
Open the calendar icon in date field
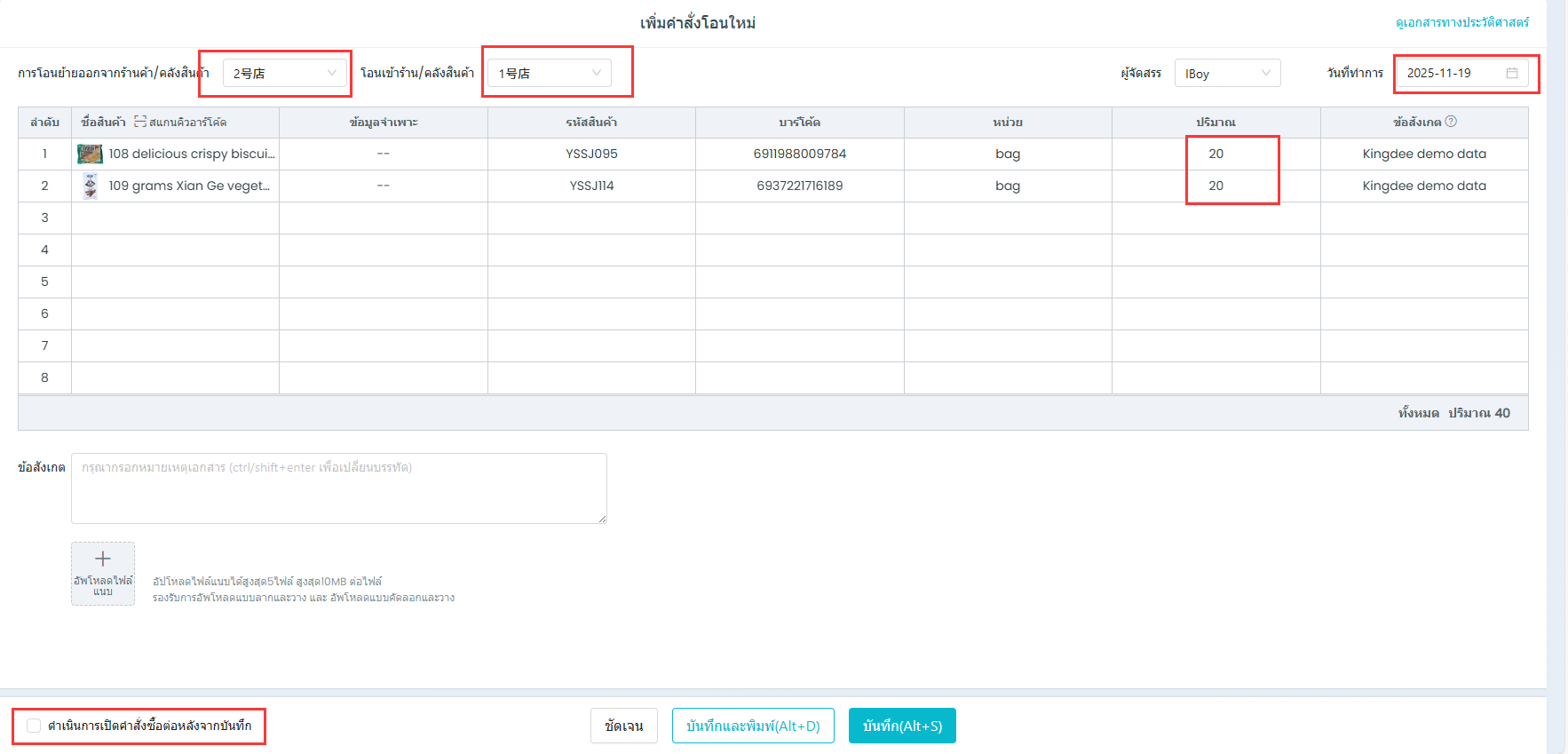(1512, 73)
